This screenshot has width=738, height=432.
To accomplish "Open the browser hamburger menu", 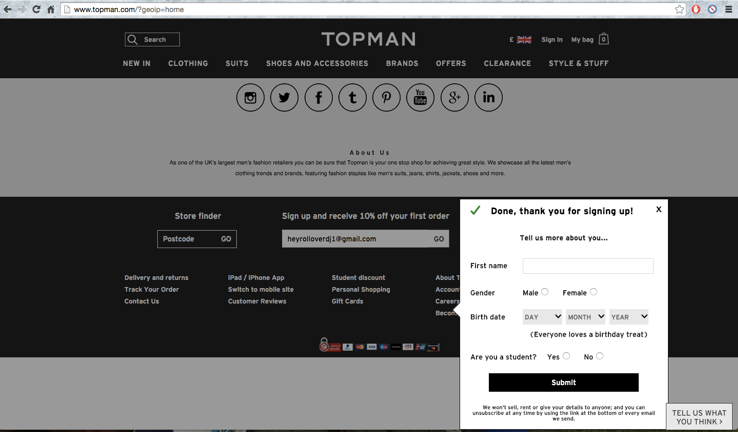I will (x=729, y=9).
